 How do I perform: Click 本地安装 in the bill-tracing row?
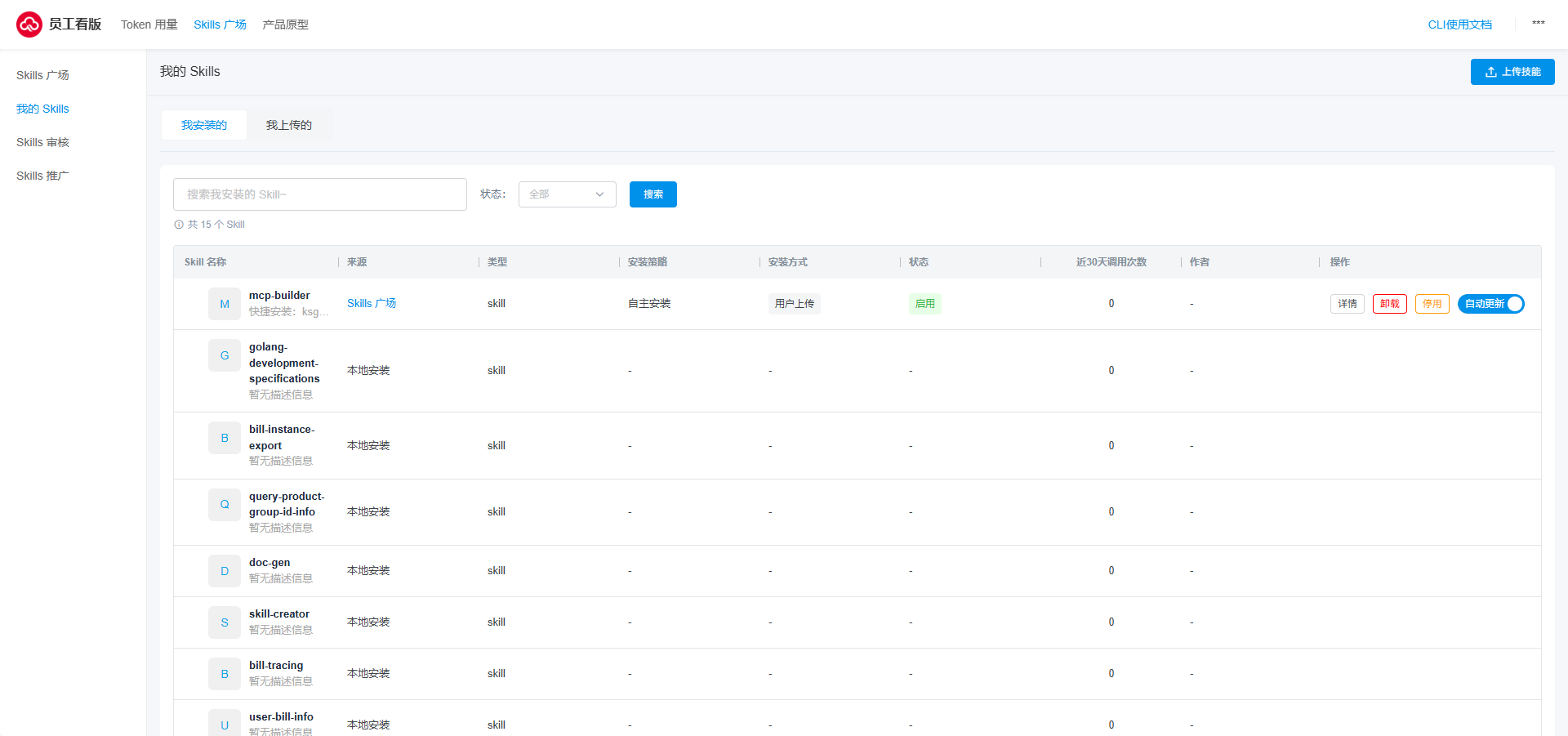pyautogui.click(x=368, y=674)
